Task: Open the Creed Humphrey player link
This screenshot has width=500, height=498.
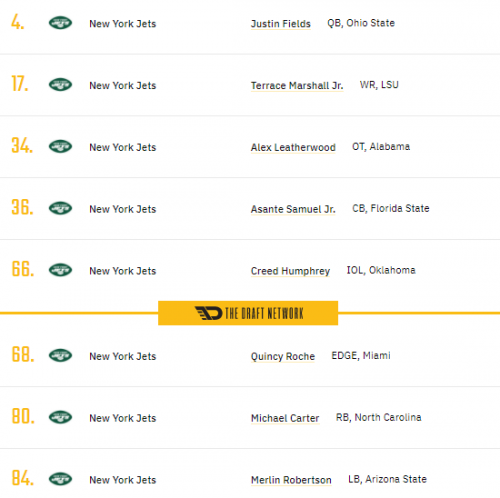Action: (290, 271)
